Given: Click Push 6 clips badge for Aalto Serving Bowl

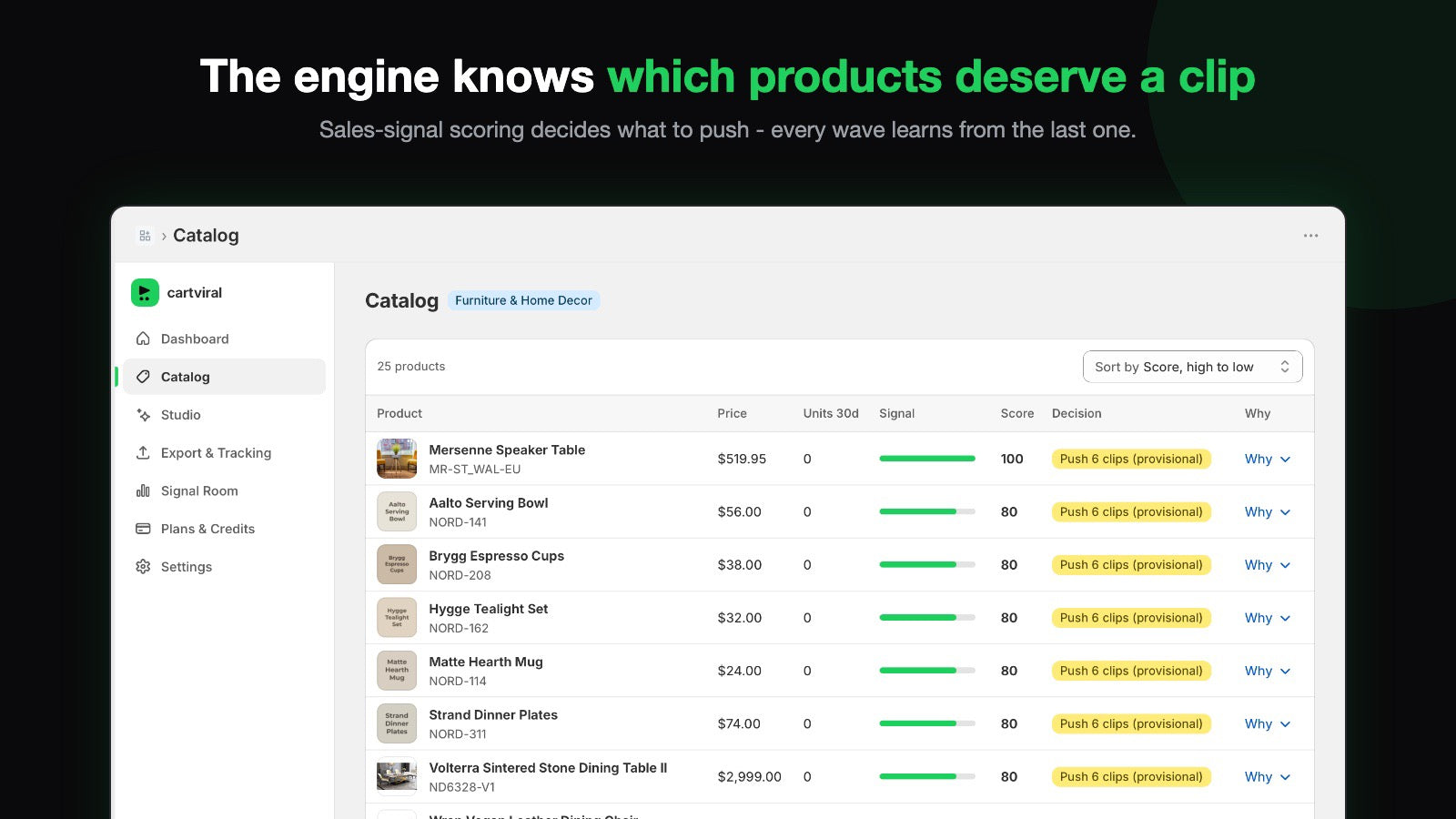Looking at the screenshot, I should click(1131, 512).
